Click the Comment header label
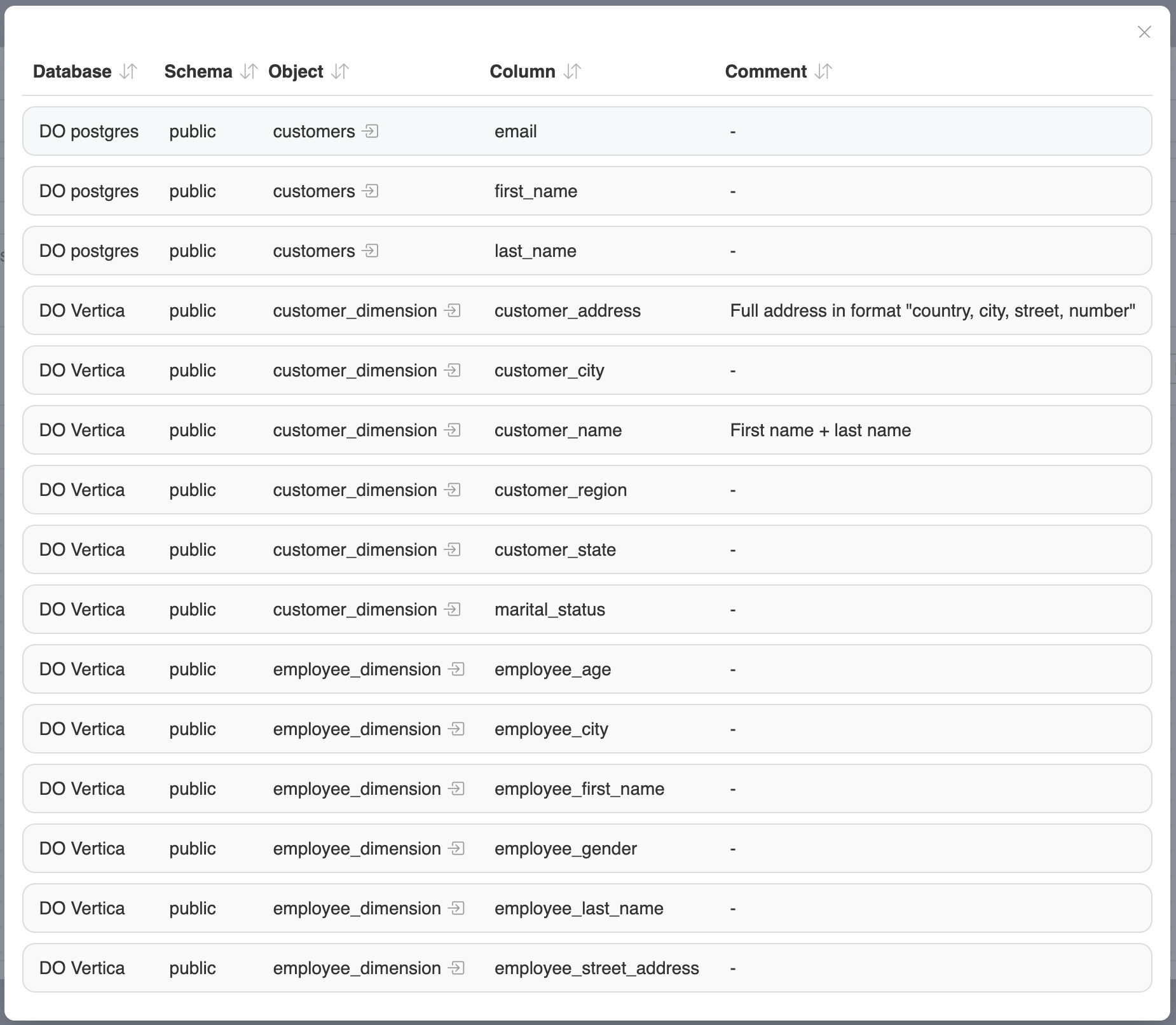This screenshot has height=1025, width=1176. point(766,71)
